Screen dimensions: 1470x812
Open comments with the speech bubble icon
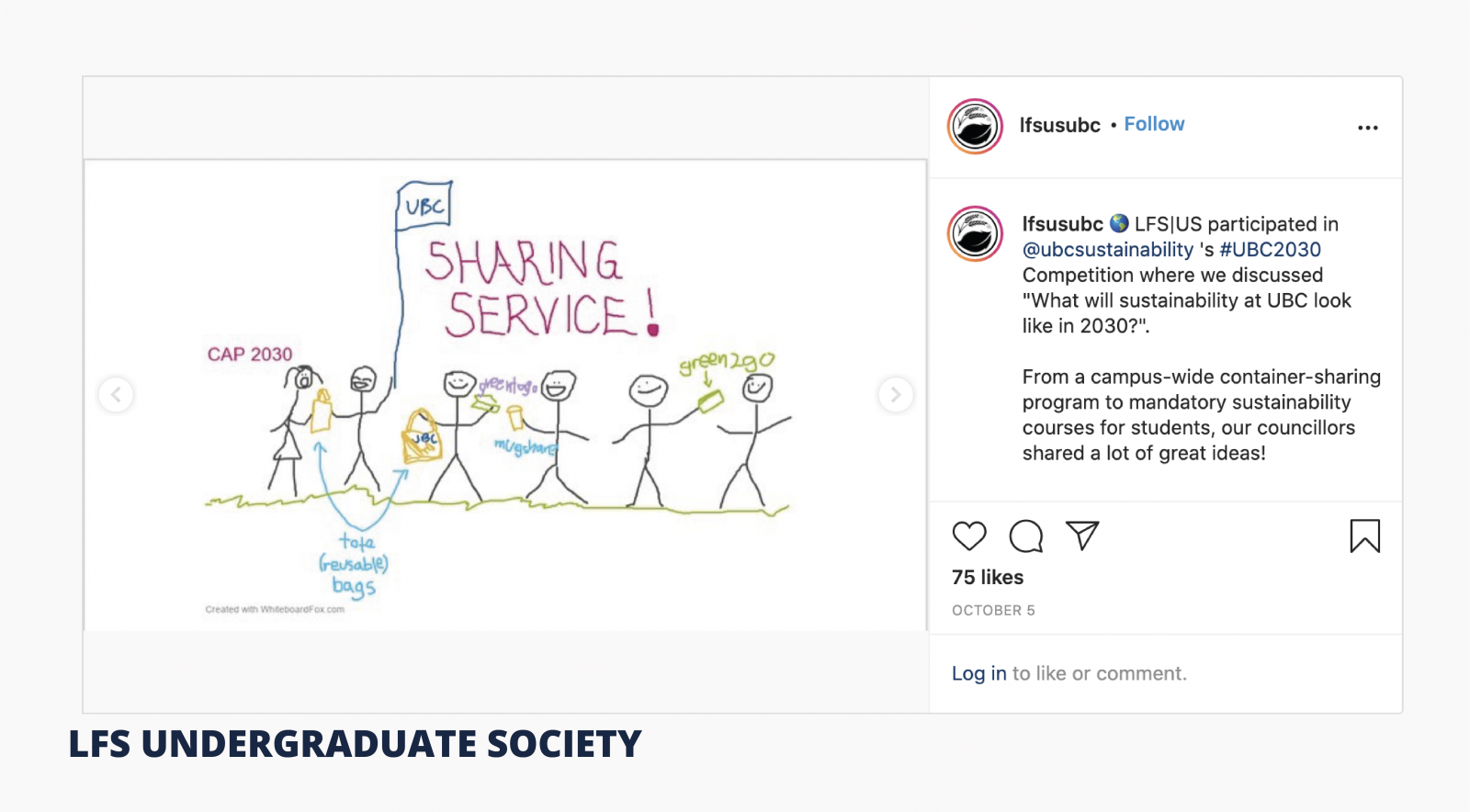click(1026, 536)
